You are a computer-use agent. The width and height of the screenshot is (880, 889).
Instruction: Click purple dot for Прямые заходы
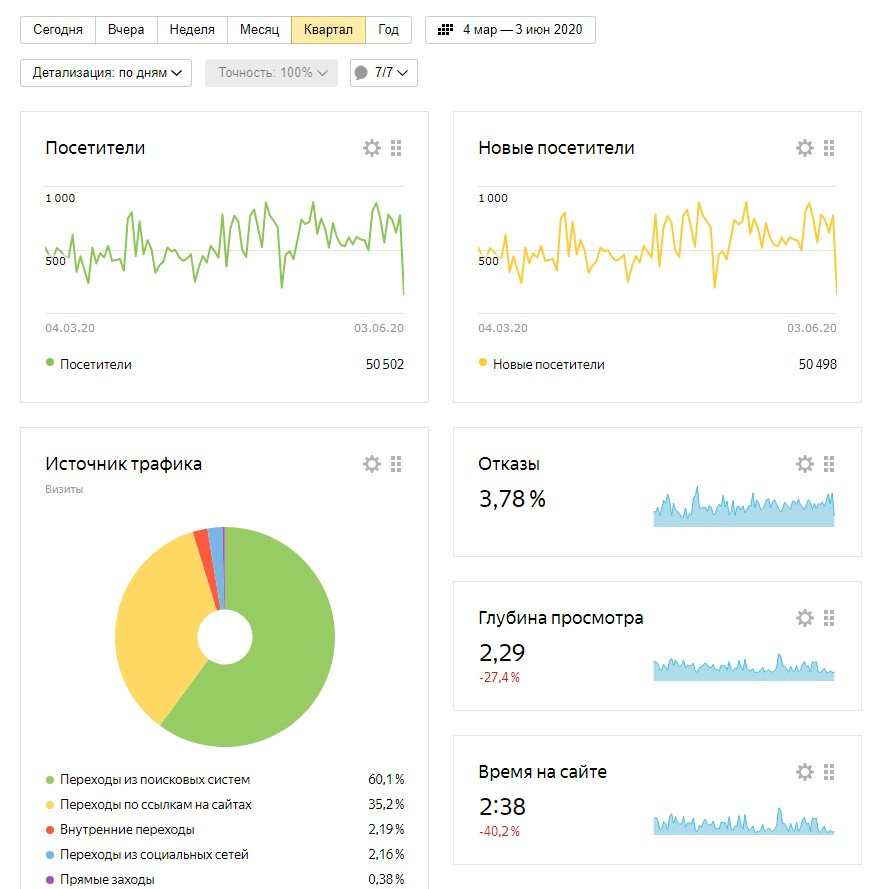coord(50,880)
